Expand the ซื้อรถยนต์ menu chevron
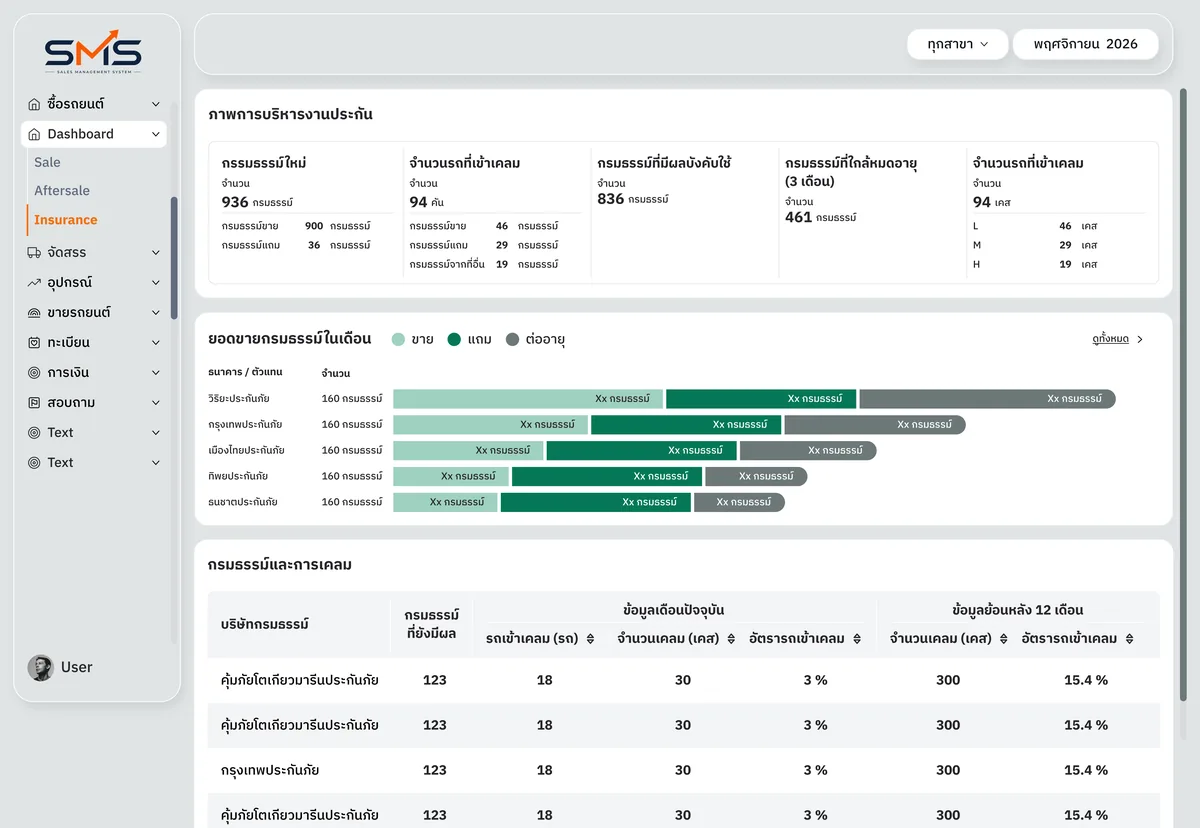The height and width of the screenshot is (828, 1200). pyautogui.click(x=155, y=104)
